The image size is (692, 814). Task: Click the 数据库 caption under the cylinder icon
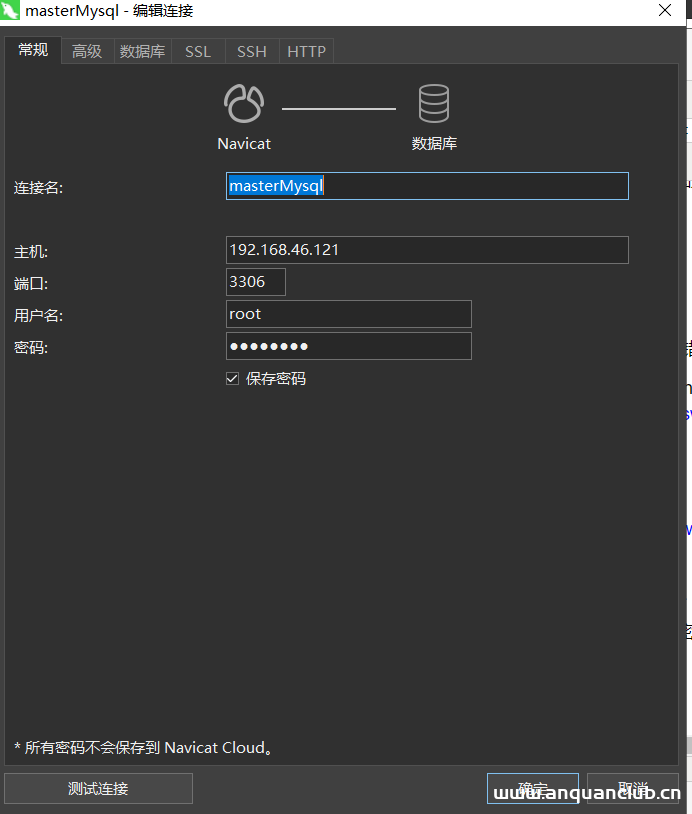click(x=434, y=143)
